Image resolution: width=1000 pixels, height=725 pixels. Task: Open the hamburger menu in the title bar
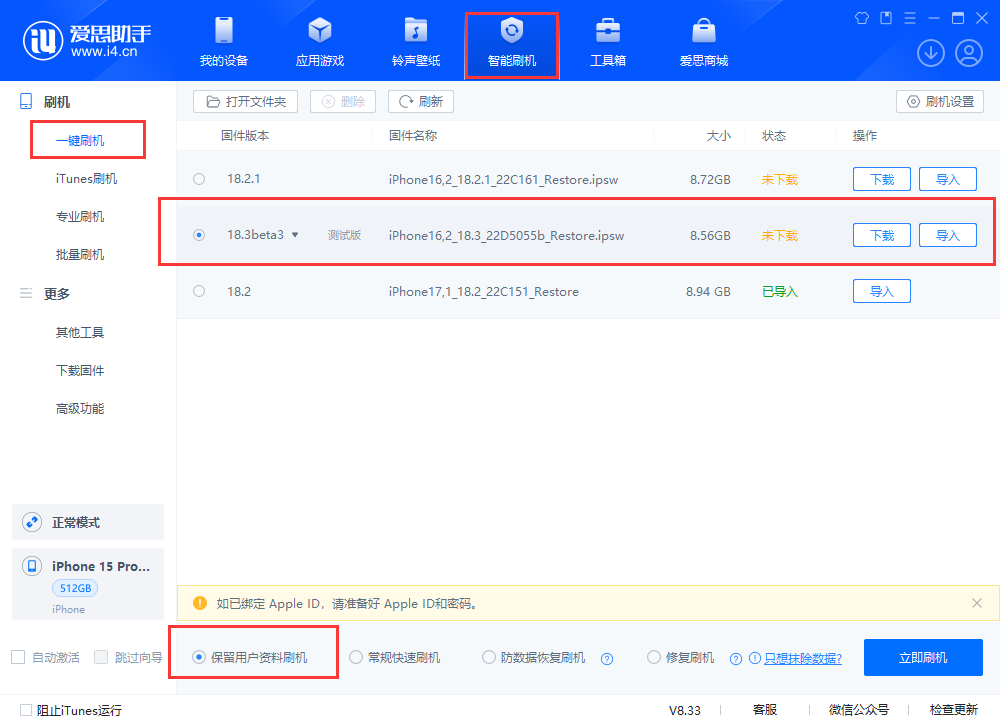coord(908,17)
